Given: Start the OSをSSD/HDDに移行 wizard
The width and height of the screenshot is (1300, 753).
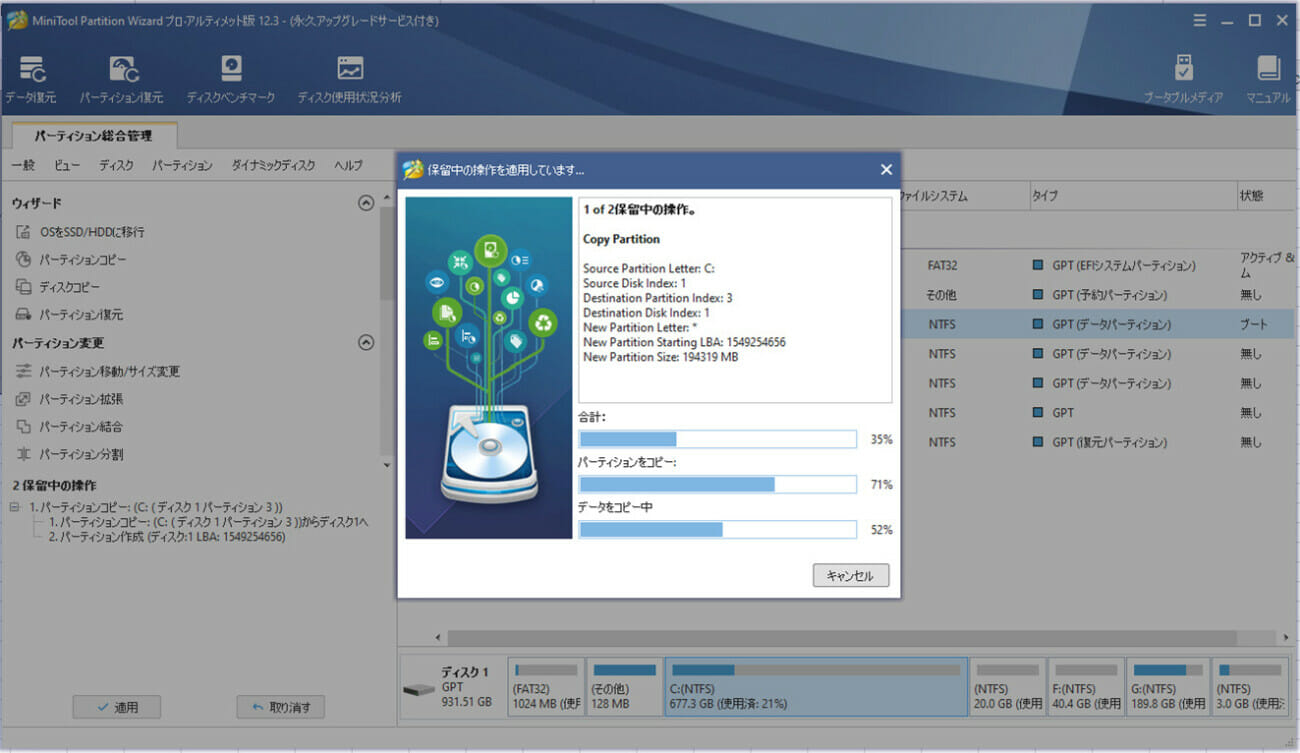Looking at the screenshot, I should (x=81, y=232).
